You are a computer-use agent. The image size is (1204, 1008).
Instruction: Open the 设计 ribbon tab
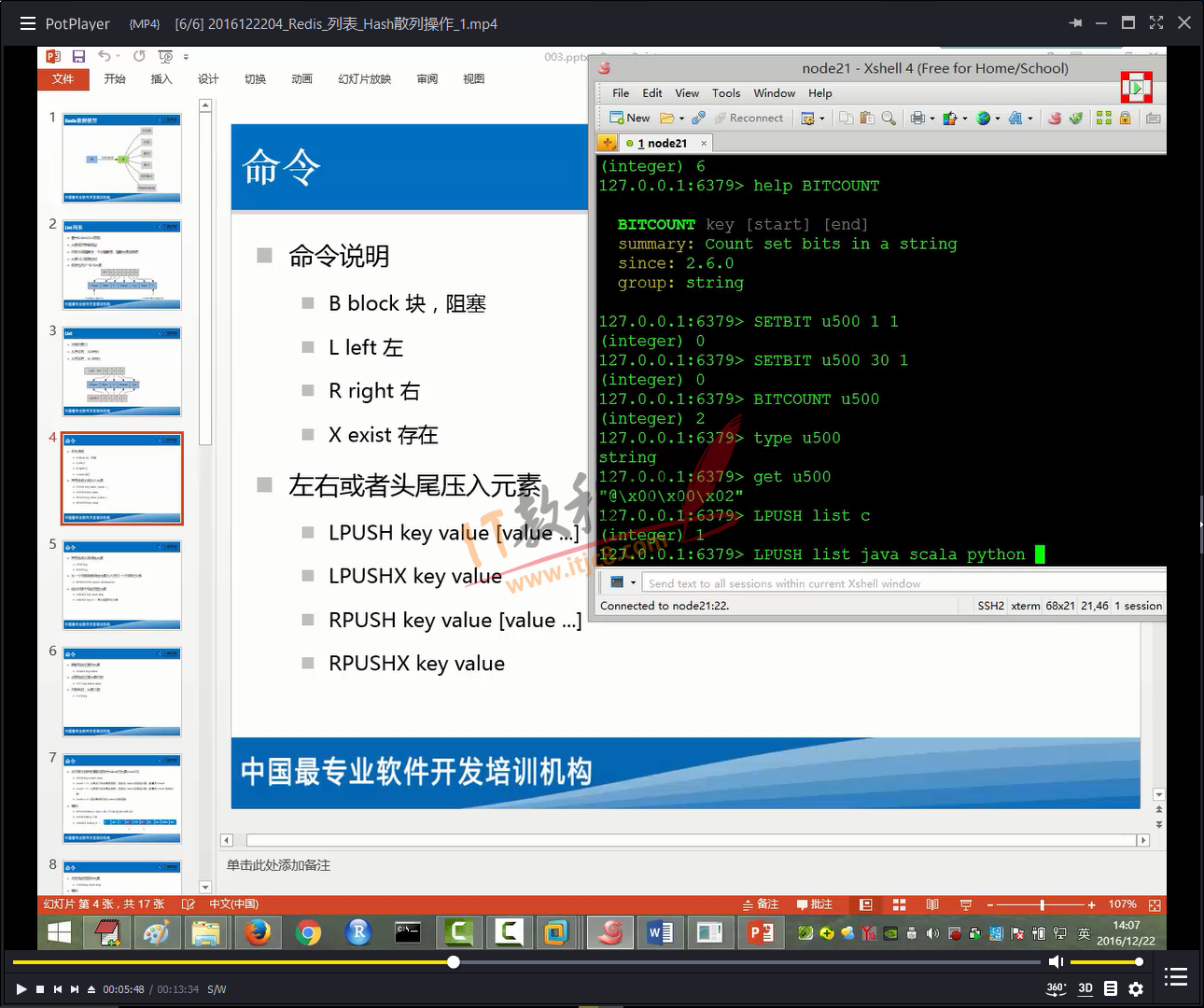pos(208,79)
